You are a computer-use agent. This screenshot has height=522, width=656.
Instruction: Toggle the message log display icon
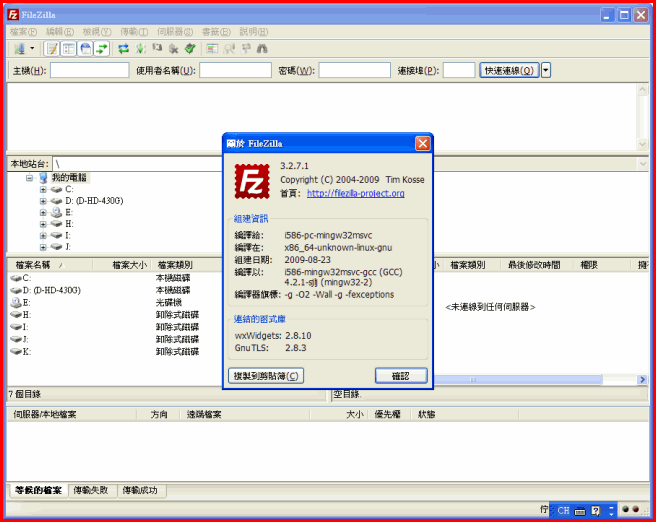pyautogui.click(x=52, y=48)
